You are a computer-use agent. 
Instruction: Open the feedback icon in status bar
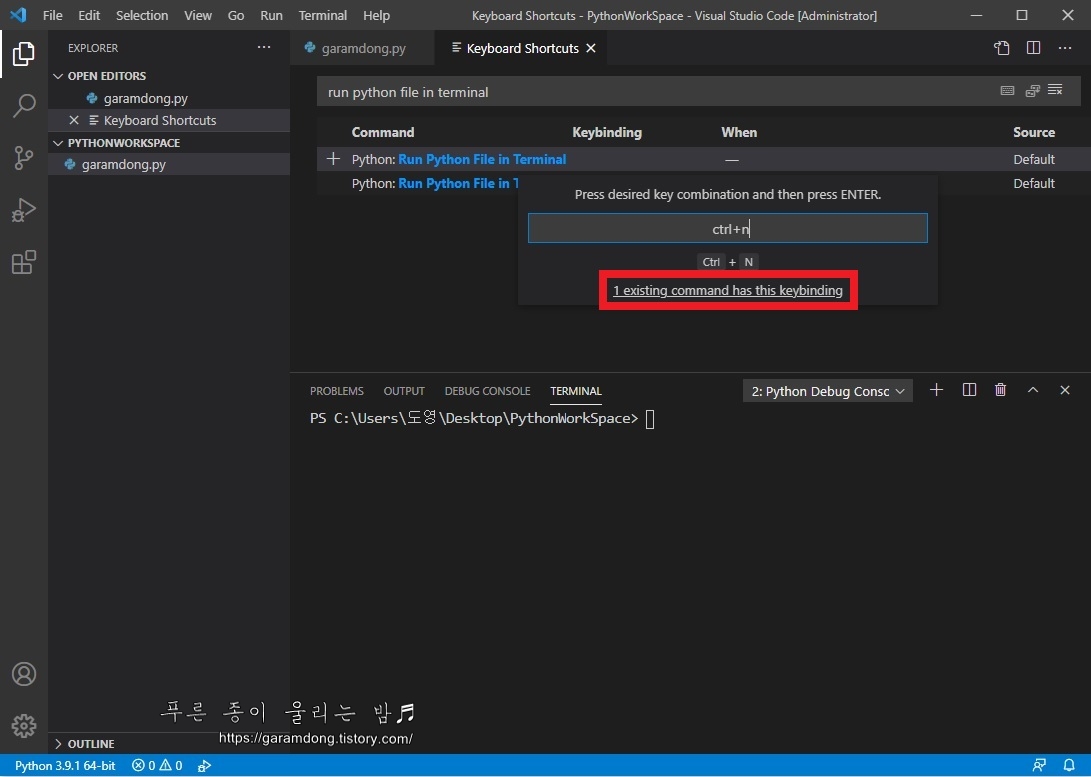coord(1040,766)
